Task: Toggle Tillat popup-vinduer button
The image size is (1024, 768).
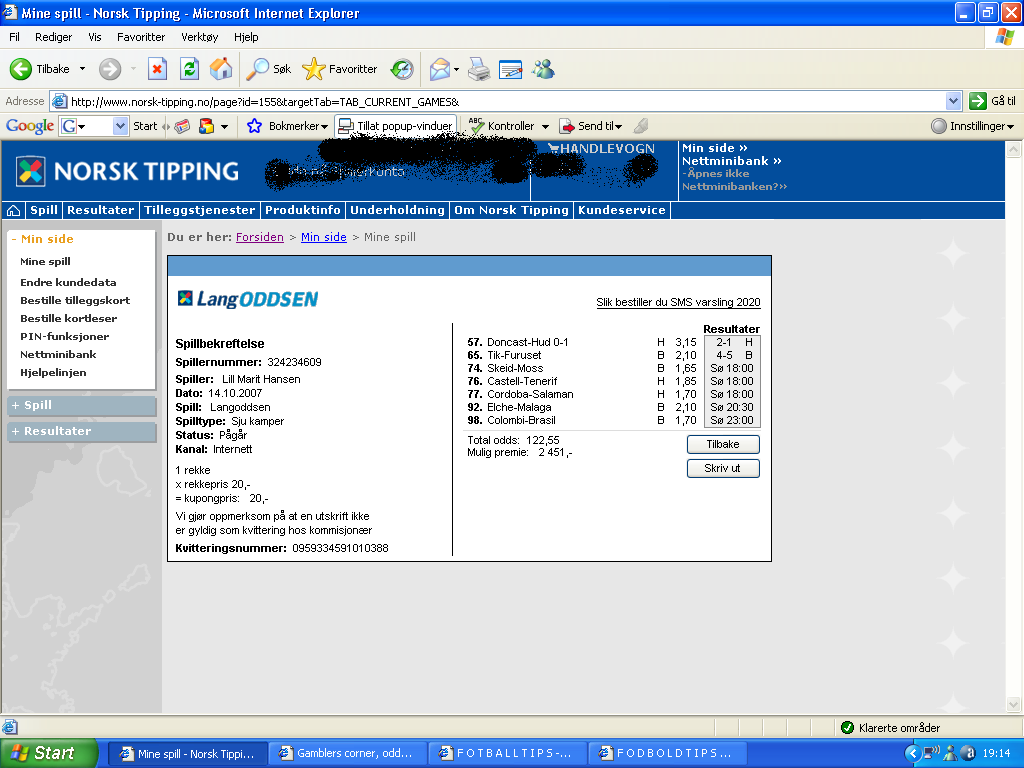Action: pyautogui.click(x=395, y=126)
